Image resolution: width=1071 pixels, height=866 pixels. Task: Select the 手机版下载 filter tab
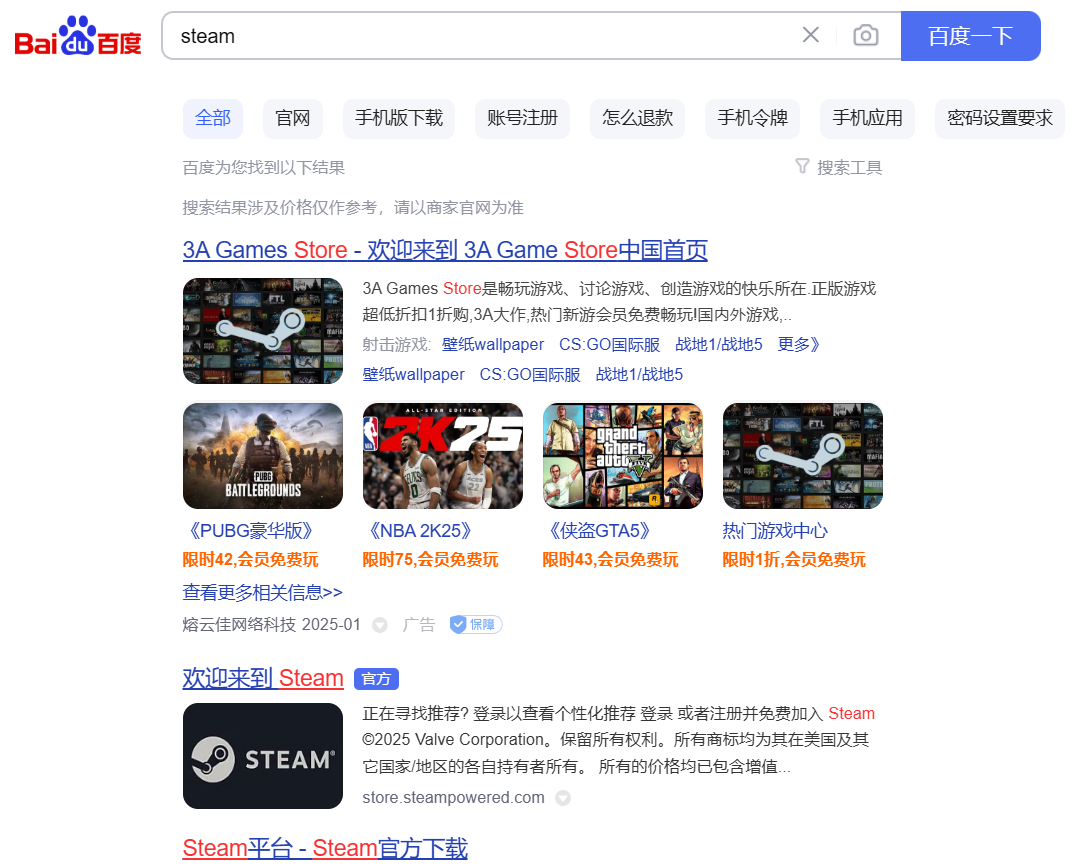click(399, 118)
